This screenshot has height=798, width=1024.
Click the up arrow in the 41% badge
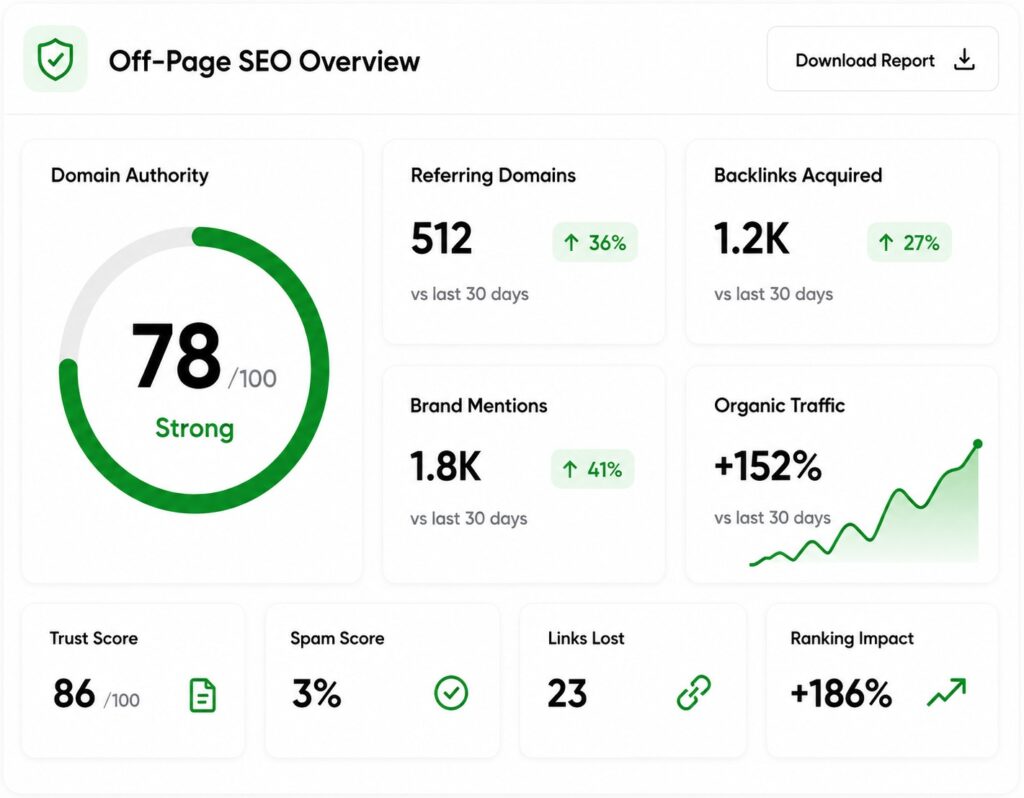(570, 469)
